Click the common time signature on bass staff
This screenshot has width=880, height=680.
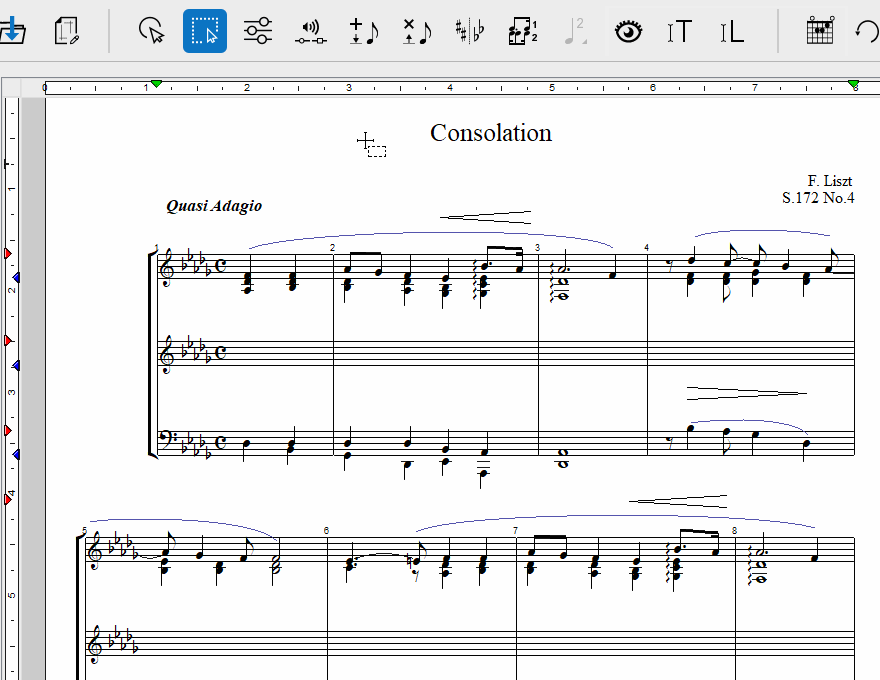221,443
